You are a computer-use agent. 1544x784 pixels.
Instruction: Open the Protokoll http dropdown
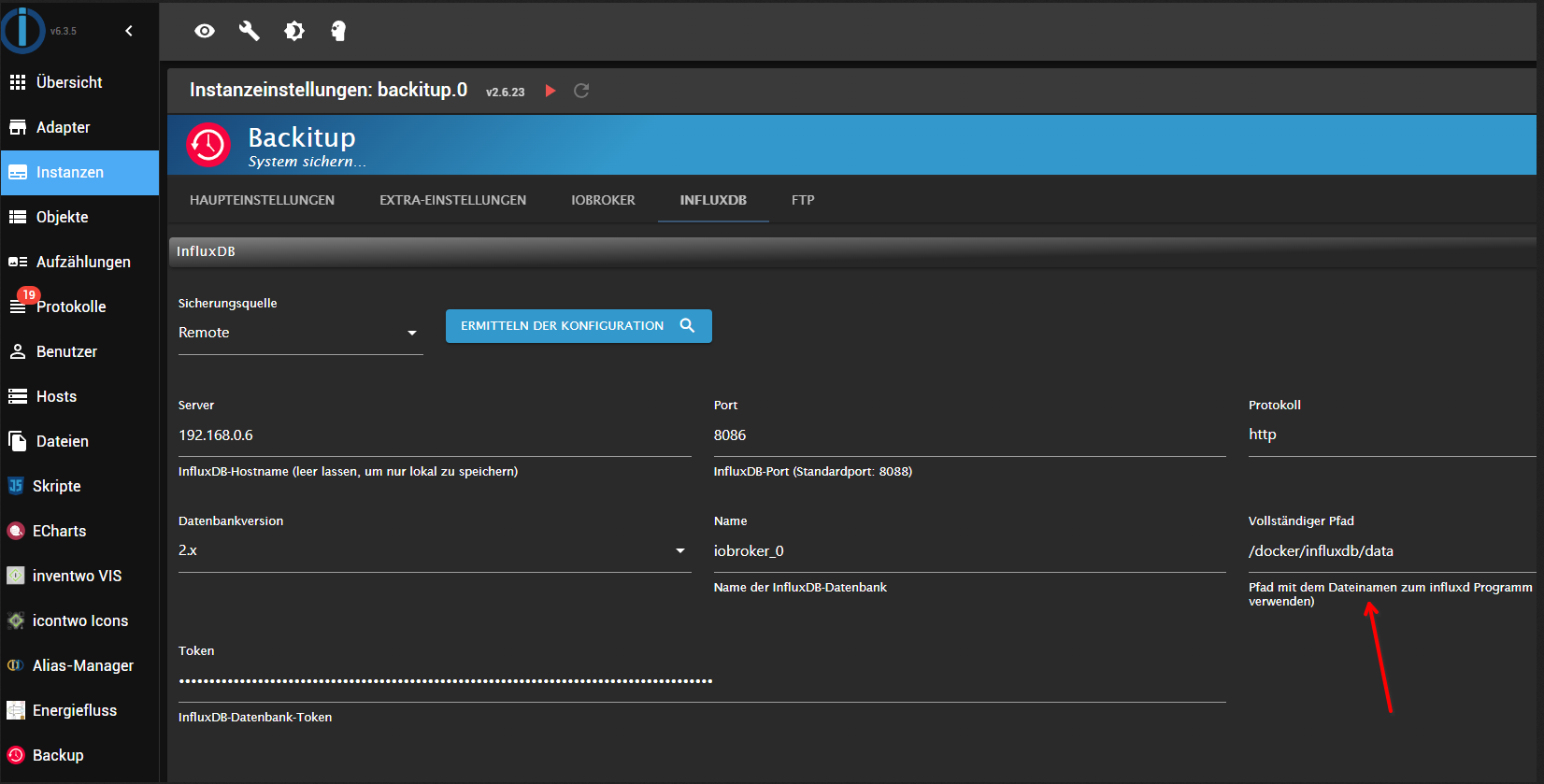tap(1392, 435)
